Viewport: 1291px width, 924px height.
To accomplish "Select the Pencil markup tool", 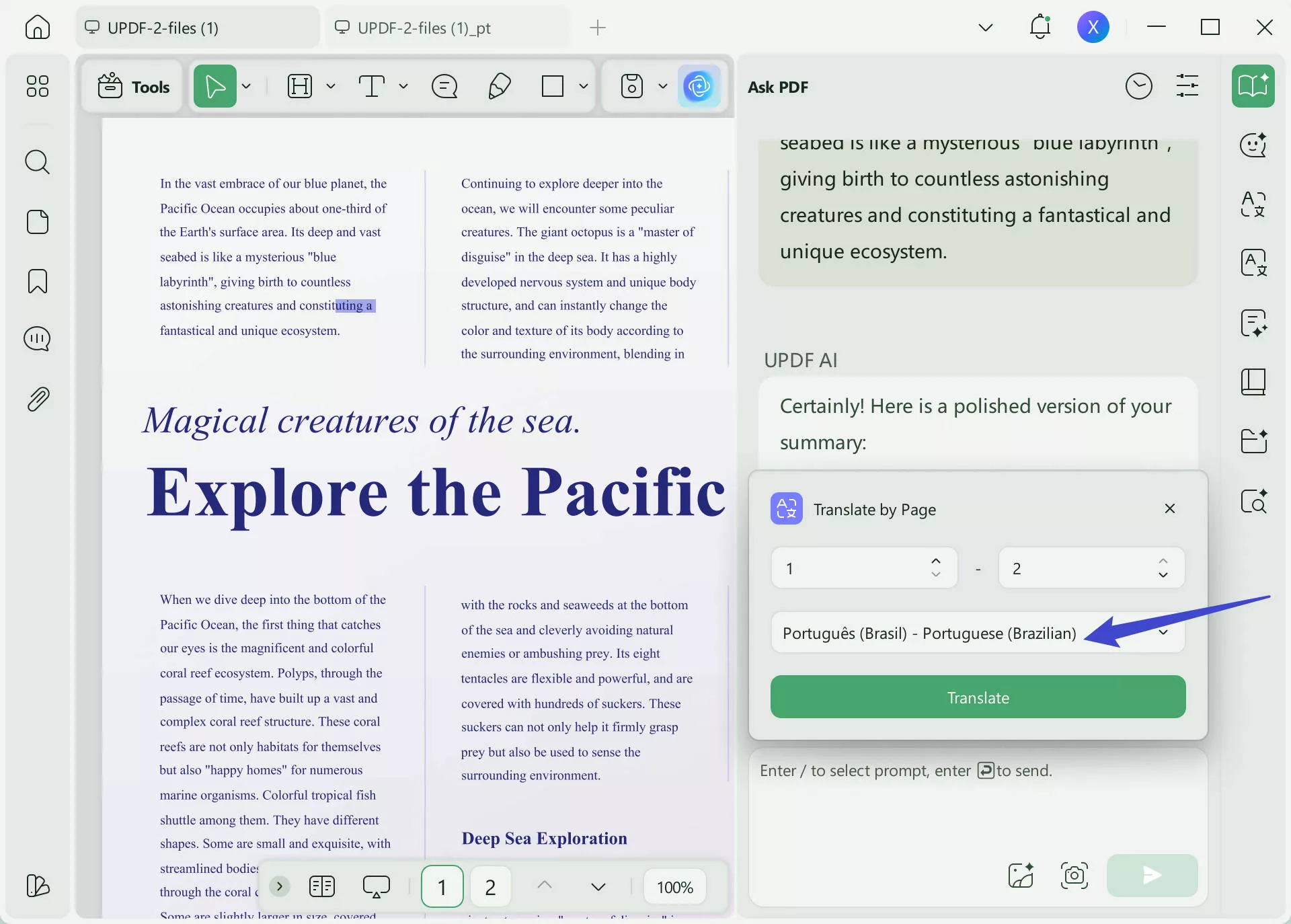I will point(499,86).
